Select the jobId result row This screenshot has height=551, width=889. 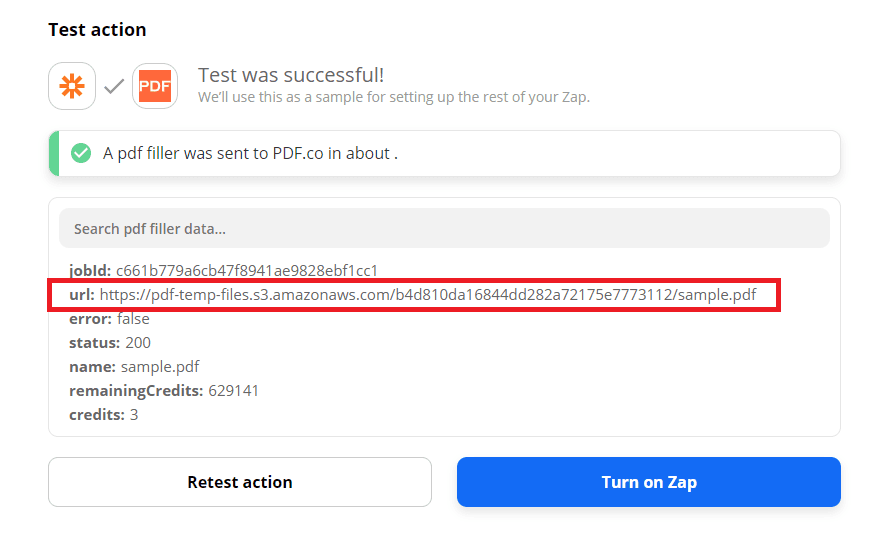pyautogui.click(x=223, y=270)
